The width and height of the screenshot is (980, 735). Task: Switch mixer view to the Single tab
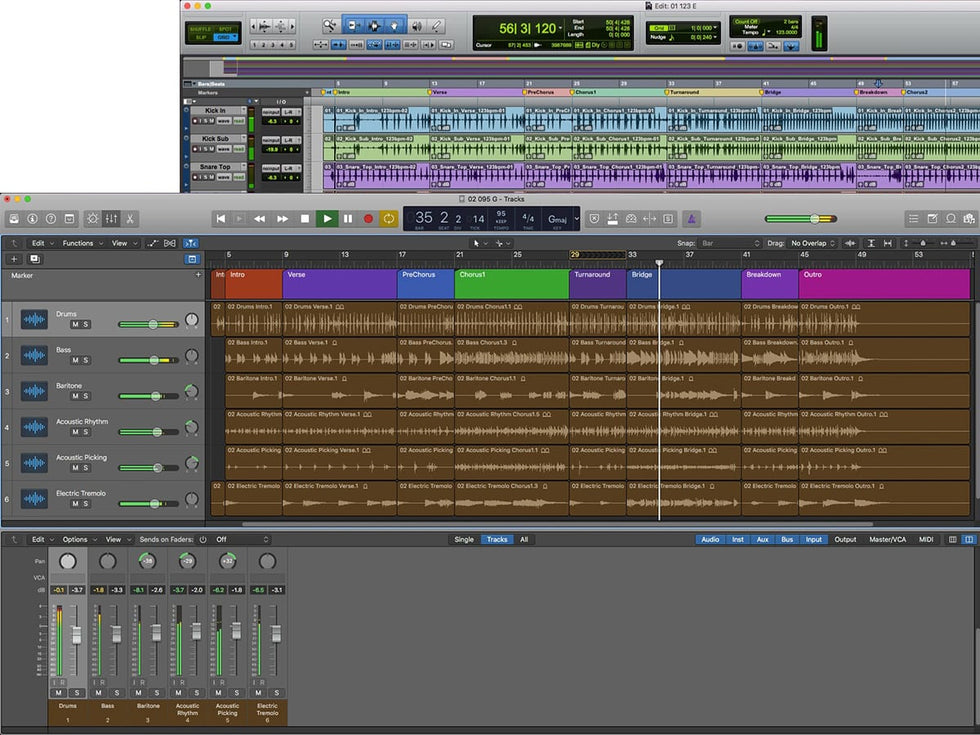click(x=464, y=539)
